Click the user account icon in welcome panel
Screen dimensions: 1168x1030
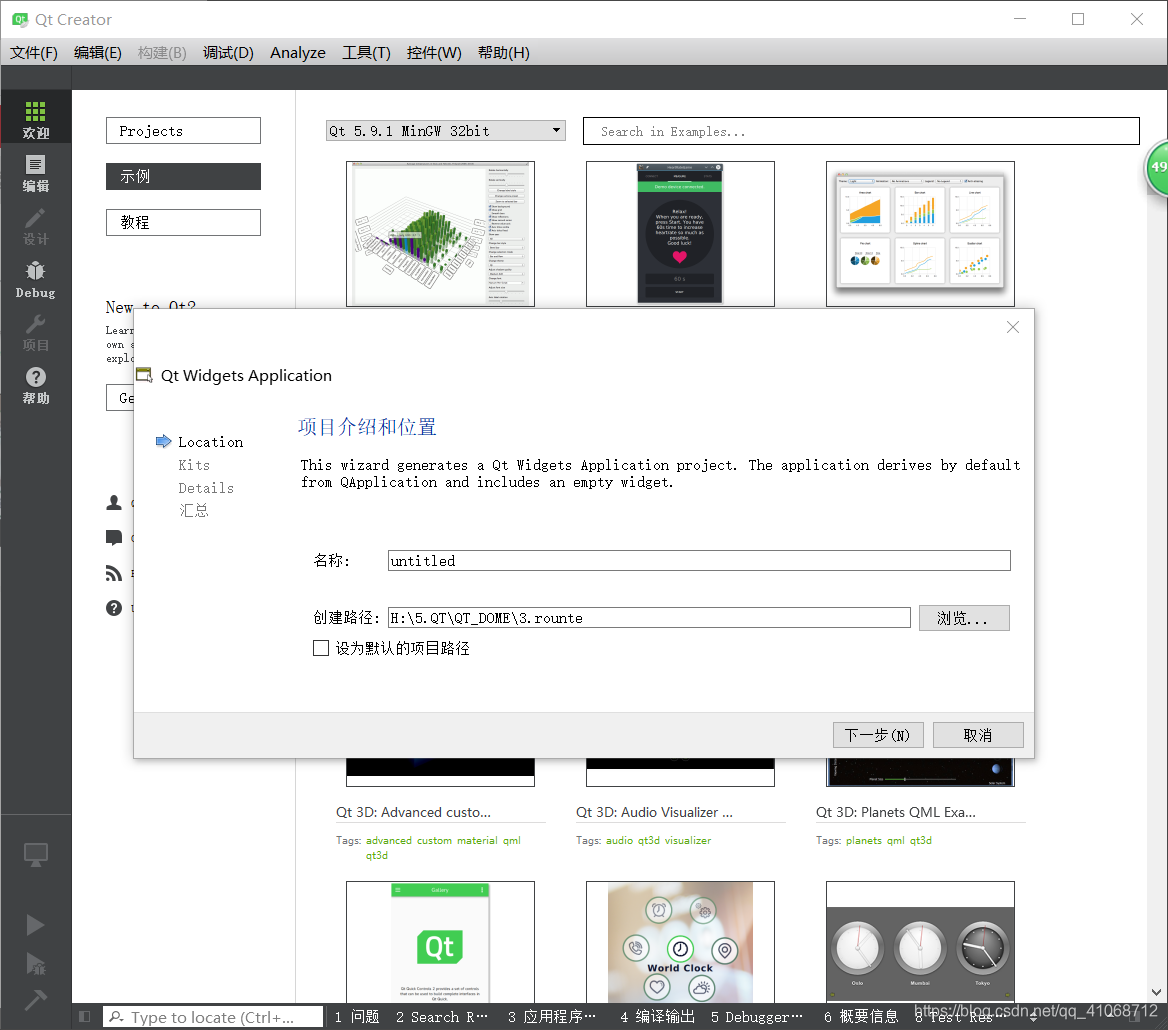pyautogui.click(x=114, y=503)
